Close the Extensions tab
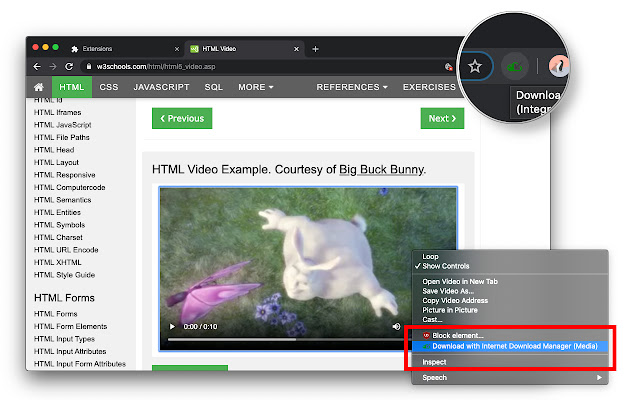Image resolution: width=640 pixels, height=400 pixels. pyautogui.click(x=175, y=48)
